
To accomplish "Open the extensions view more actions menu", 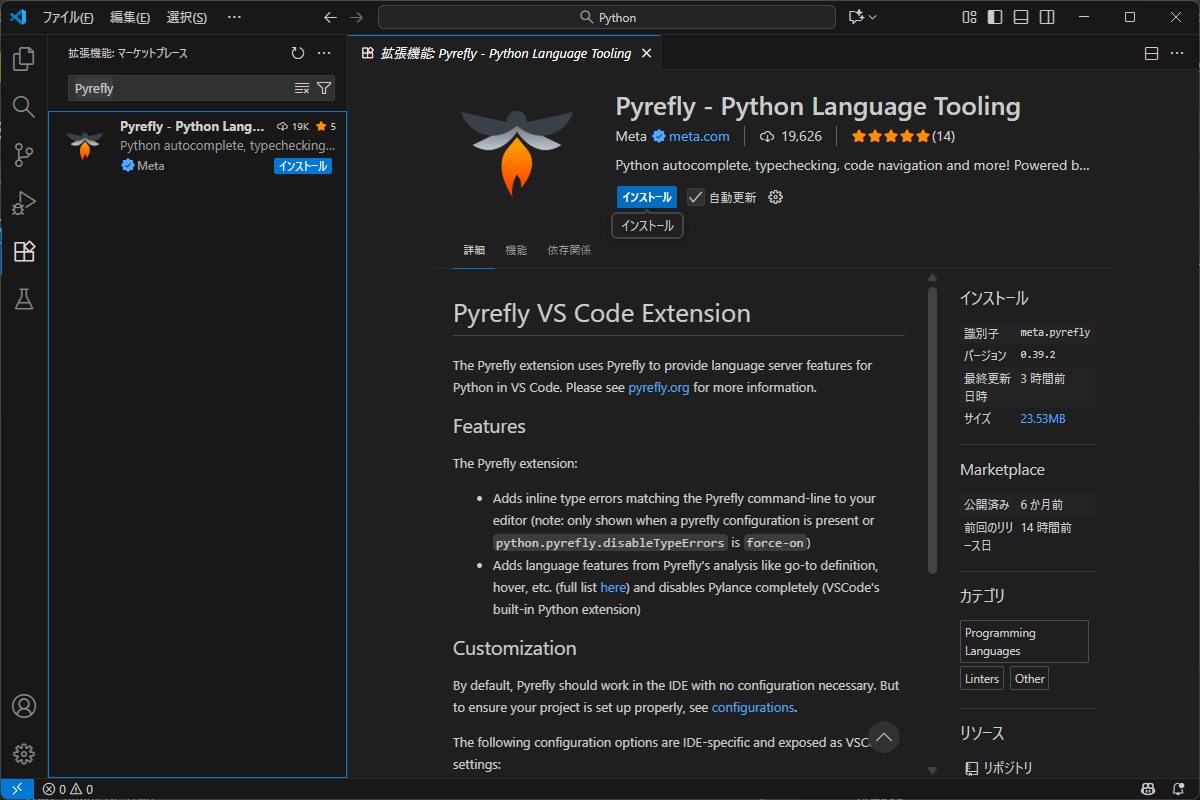I will (x=323, y=53).
